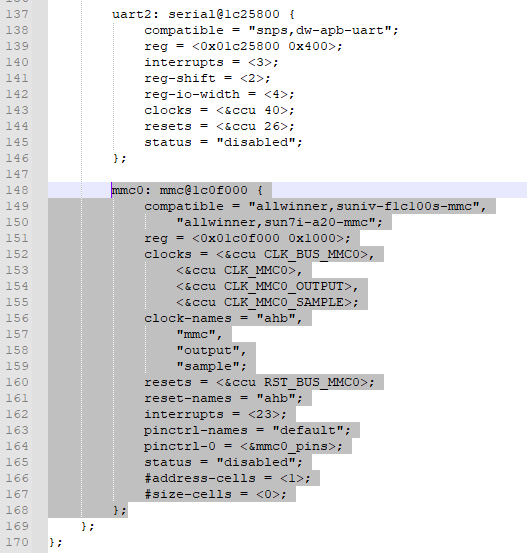The width and height of the screenshot is (527, 553).
Task: Click the reg-io-width property line
Action: tap(219, 95)
